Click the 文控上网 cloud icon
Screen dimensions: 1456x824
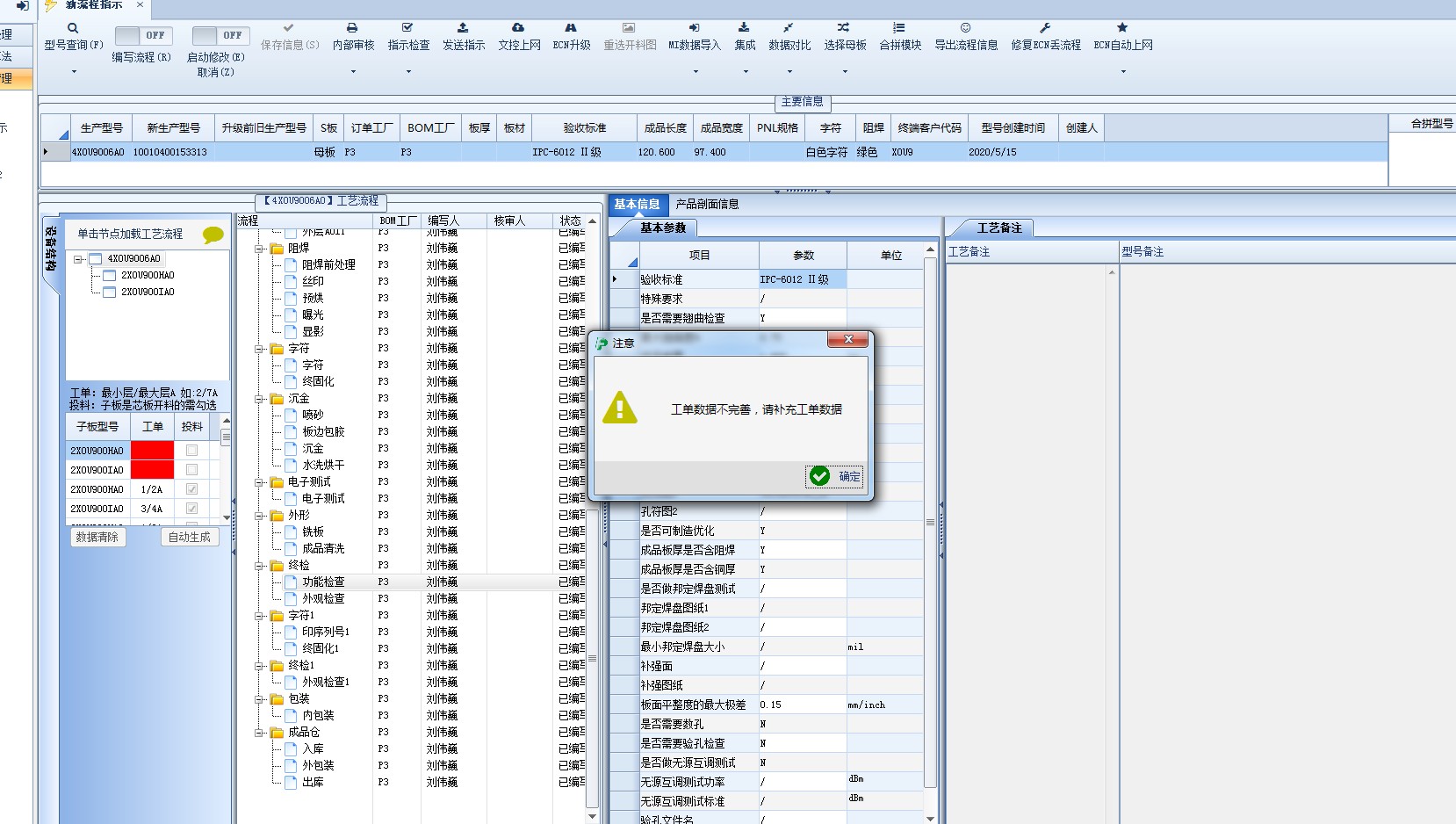pyautogui.click(x=518, y=28)
